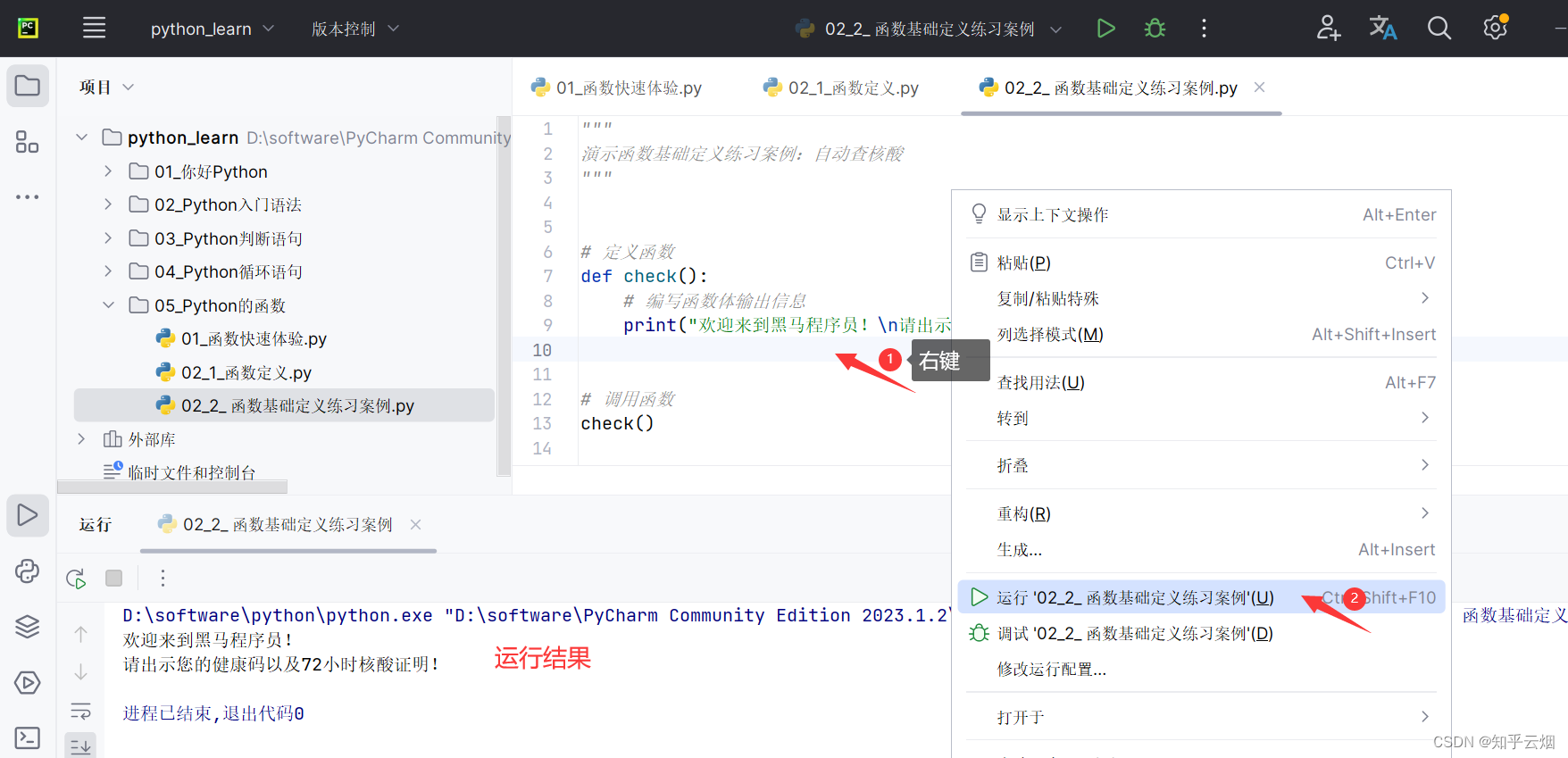This screenshot has width=1568, height=758.
Task: Open Code With Me add-user icon
Action: [x=1329, y=29]
